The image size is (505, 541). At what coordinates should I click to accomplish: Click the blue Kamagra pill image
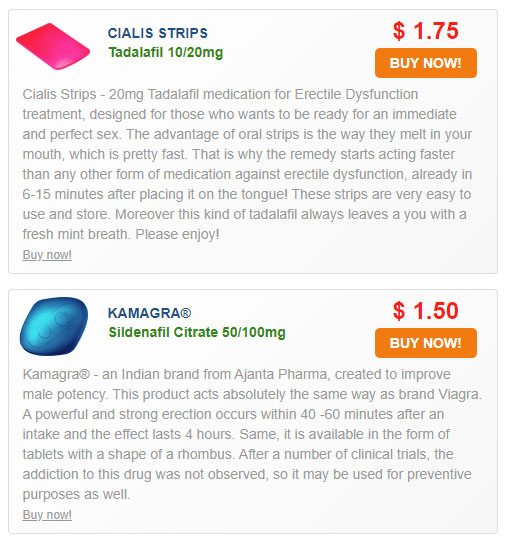pyautogui.click(x=54, y=326)
